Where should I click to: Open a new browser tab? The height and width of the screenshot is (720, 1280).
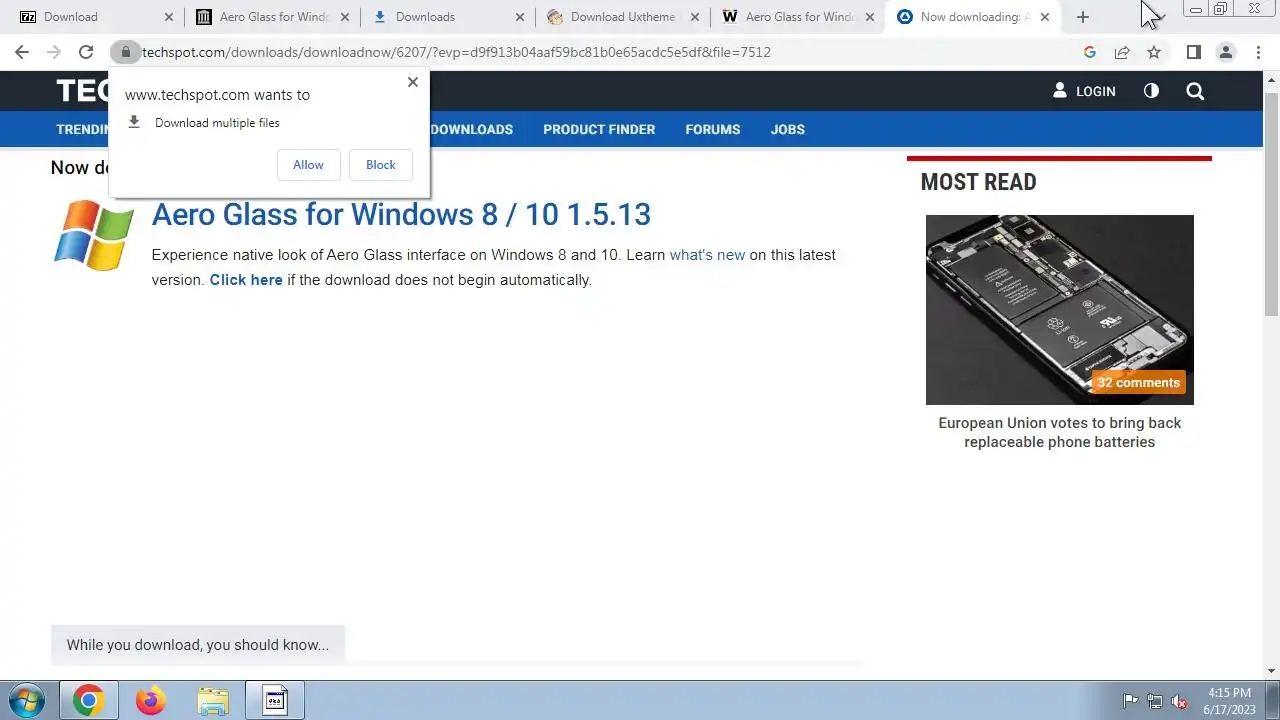(x=1082, y=17)
